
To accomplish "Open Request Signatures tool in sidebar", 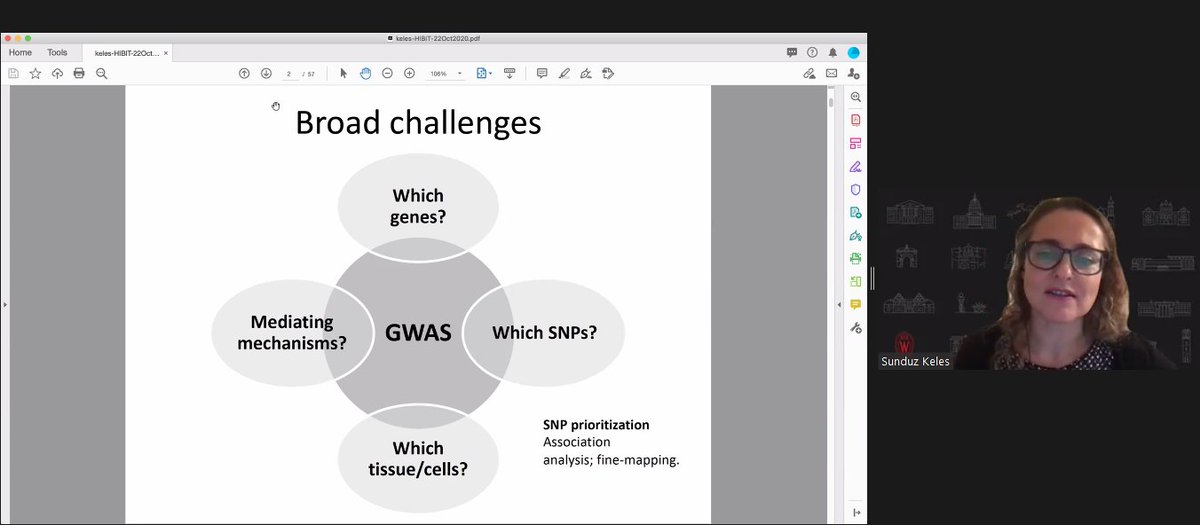I will 855,235.
